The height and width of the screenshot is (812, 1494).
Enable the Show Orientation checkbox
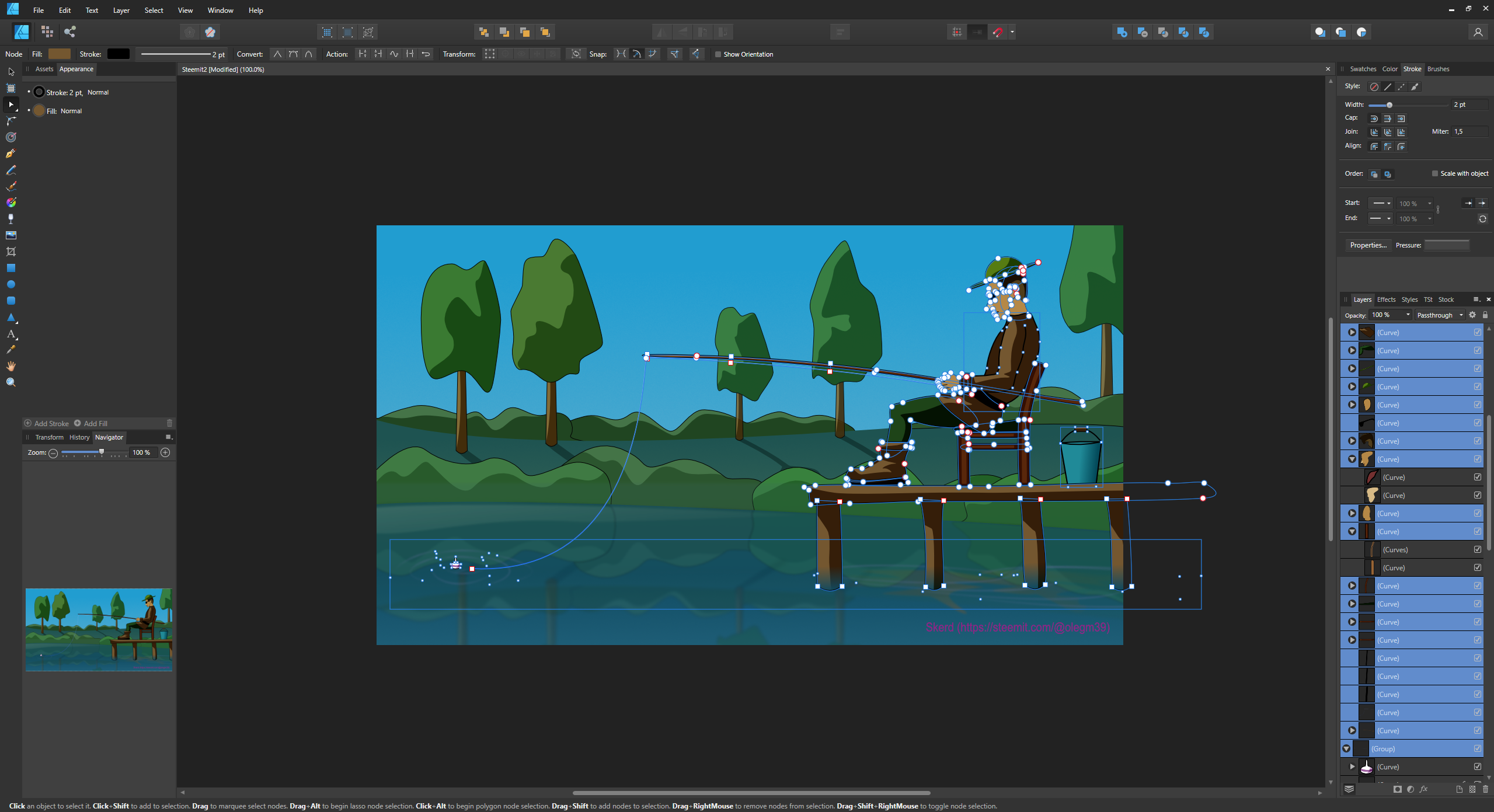(x=718, y=54)
